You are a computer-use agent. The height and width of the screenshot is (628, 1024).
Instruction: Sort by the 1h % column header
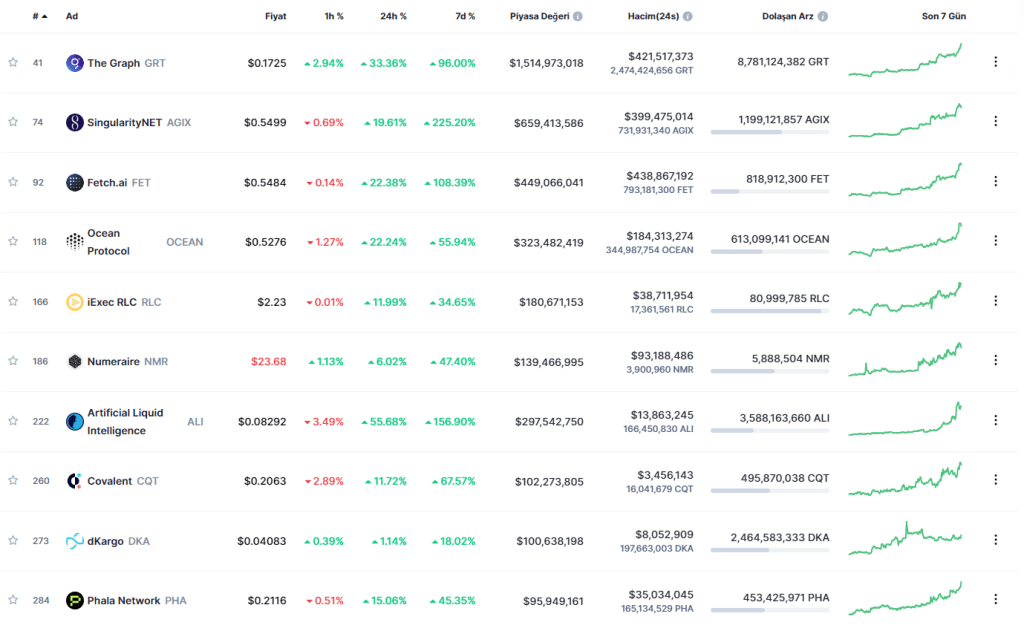334,16
